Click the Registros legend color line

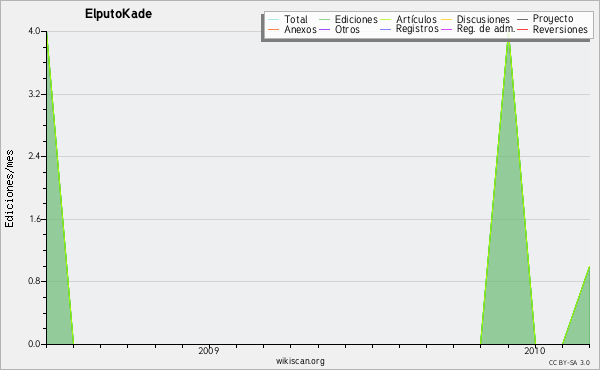pyautogui.click(x=386, y=29)
